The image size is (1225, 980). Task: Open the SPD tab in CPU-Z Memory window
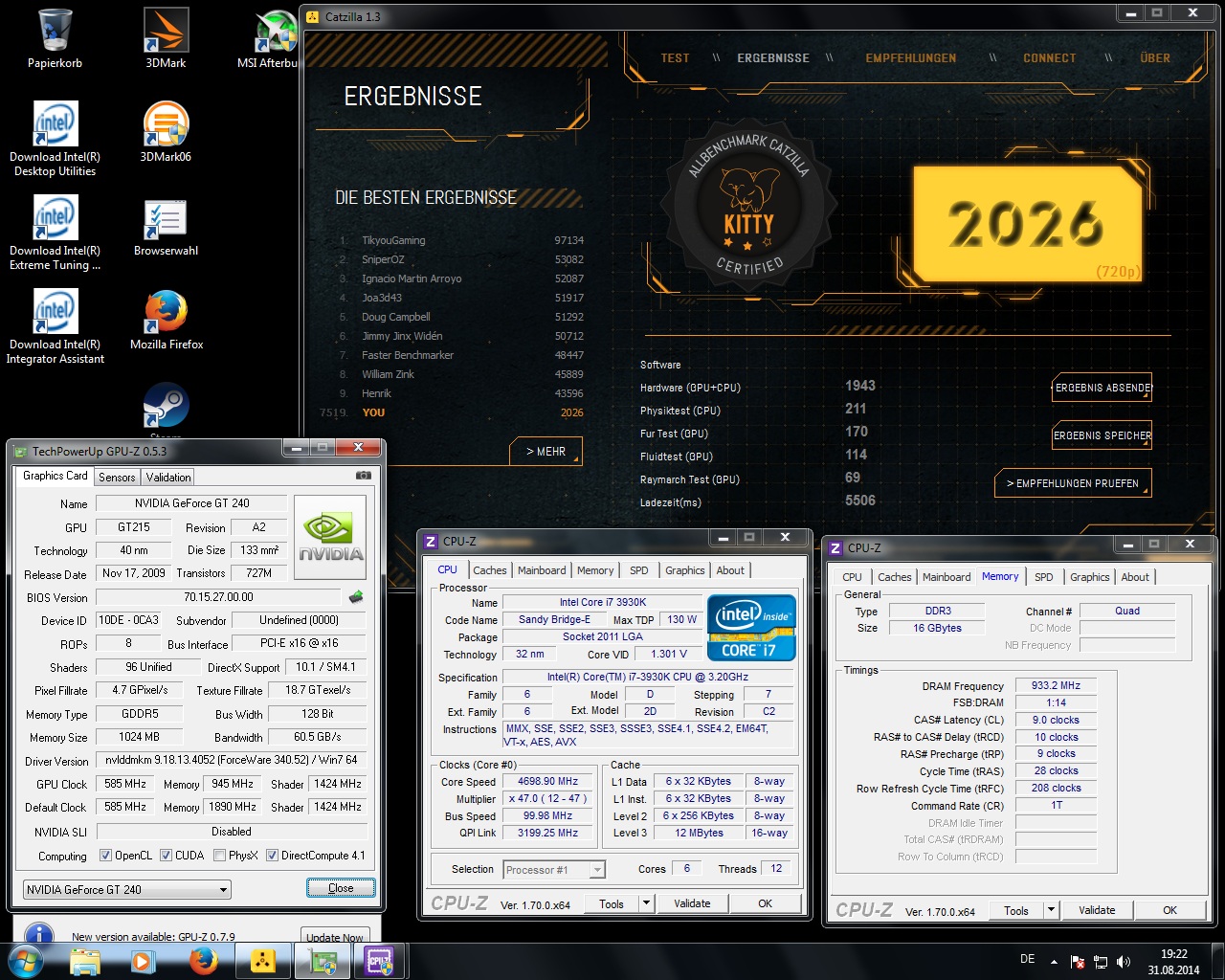(x=1044, y=577)
